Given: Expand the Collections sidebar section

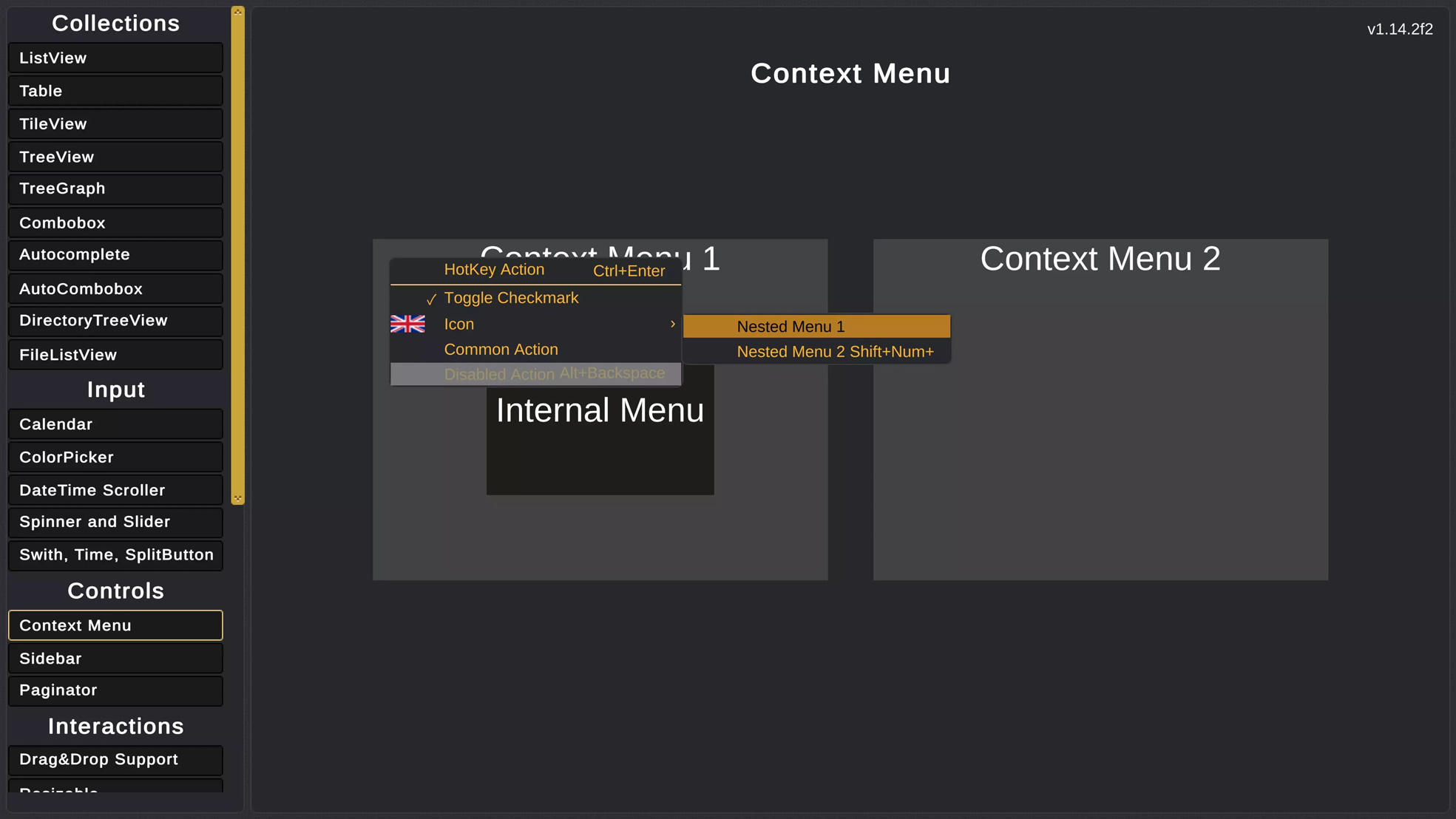Looking at the screenshot, I should click(x=116, y=23).
